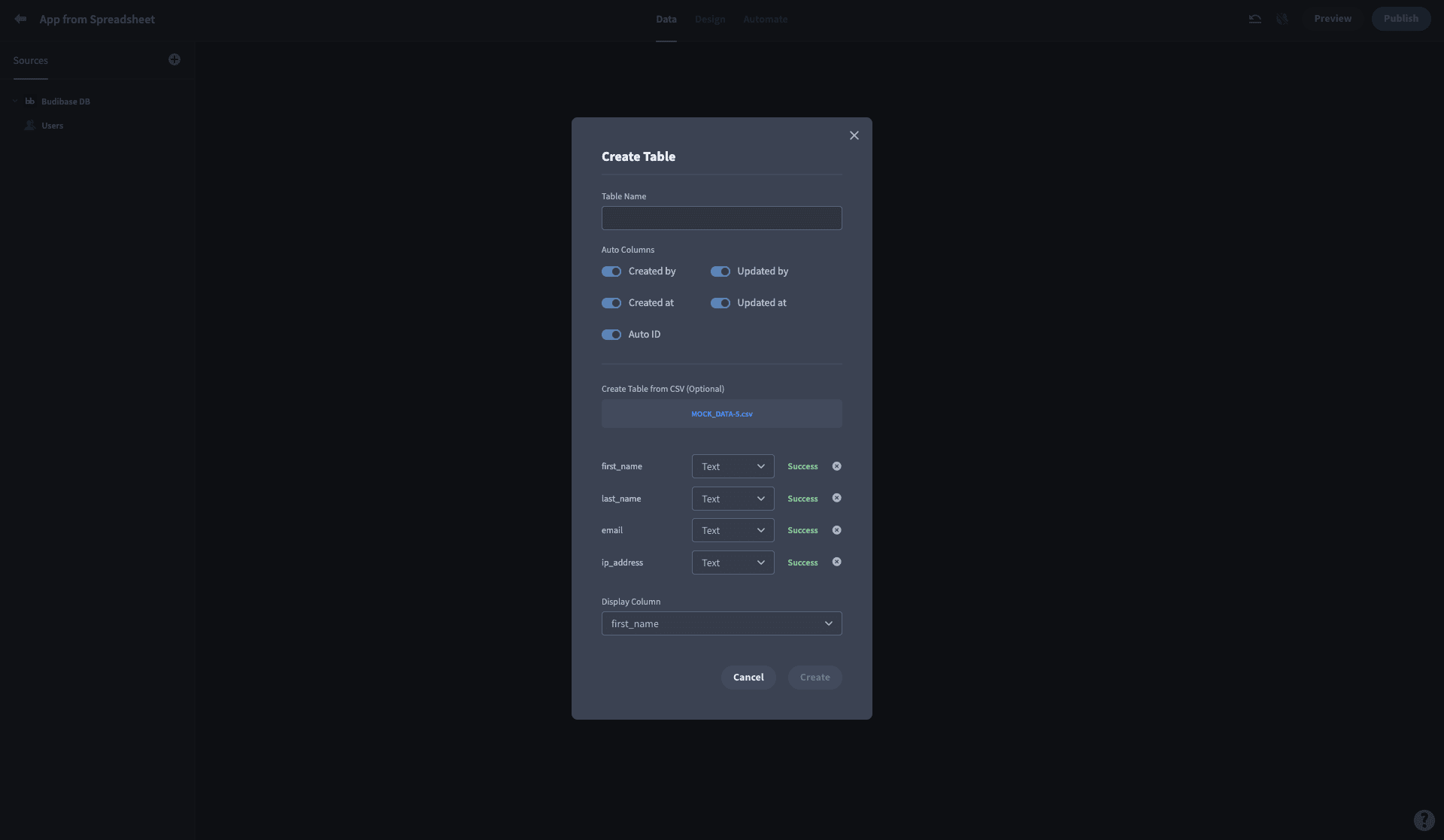
Task: Remove the ip_address column with its X icon
Action: (x=837, y=562)
